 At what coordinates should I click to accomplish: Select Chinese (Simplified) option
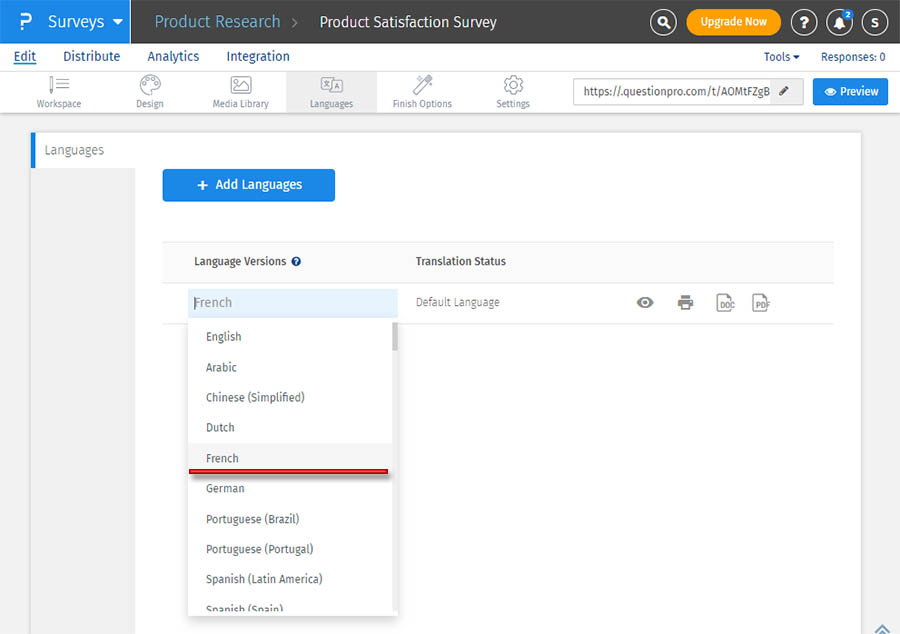290,398
